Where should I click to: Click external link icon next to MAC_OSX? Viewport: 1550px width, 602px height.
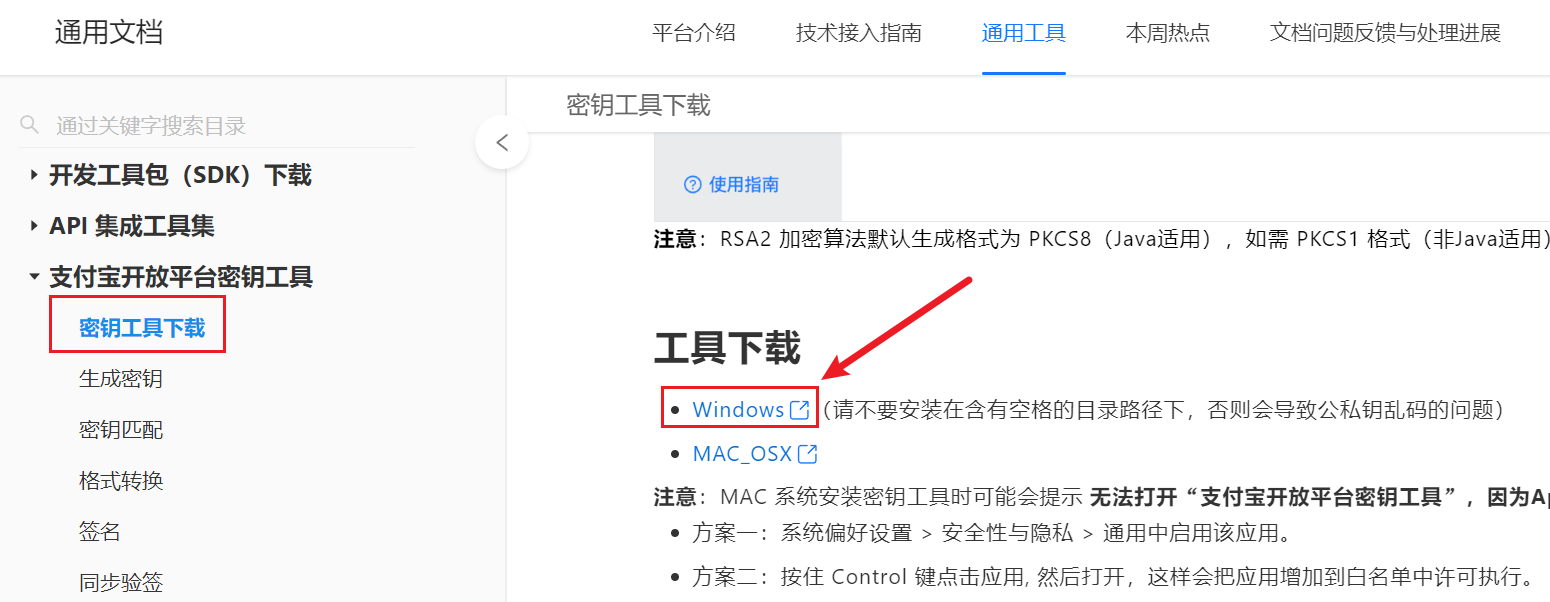pyautogui.click(x=807, y=454)
